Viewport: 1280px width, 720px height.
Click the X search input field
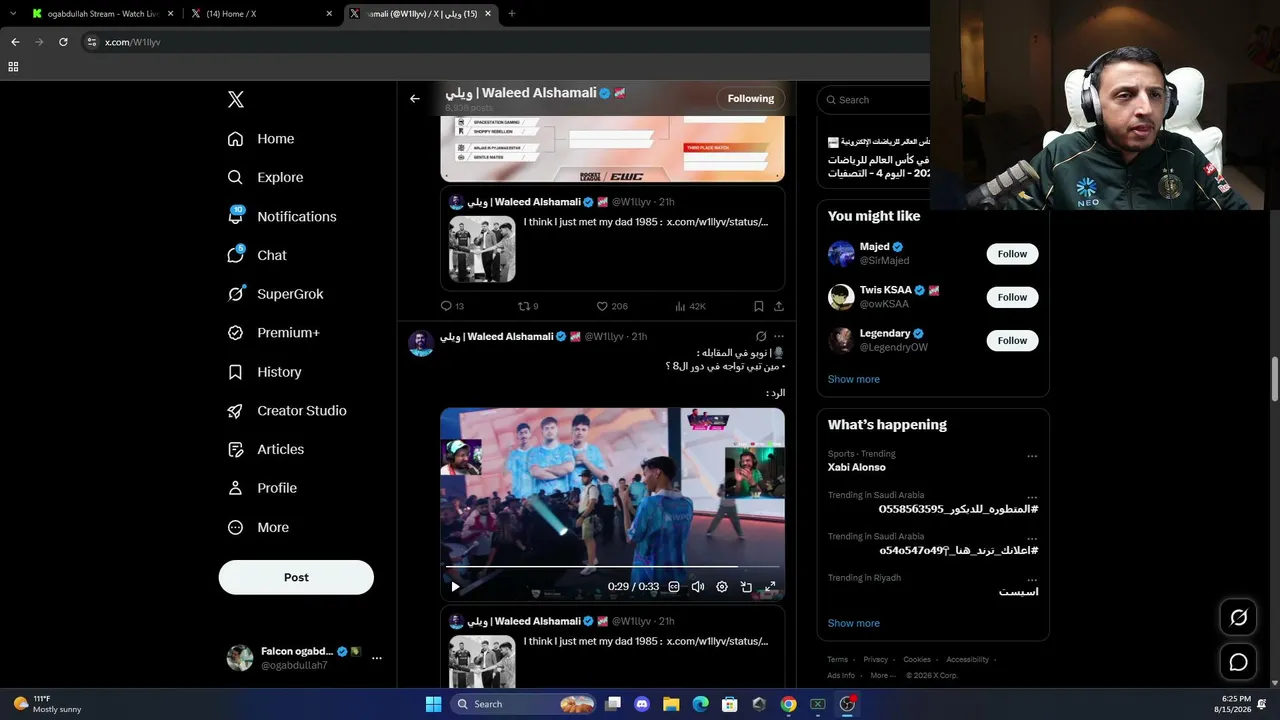point(873,100)
